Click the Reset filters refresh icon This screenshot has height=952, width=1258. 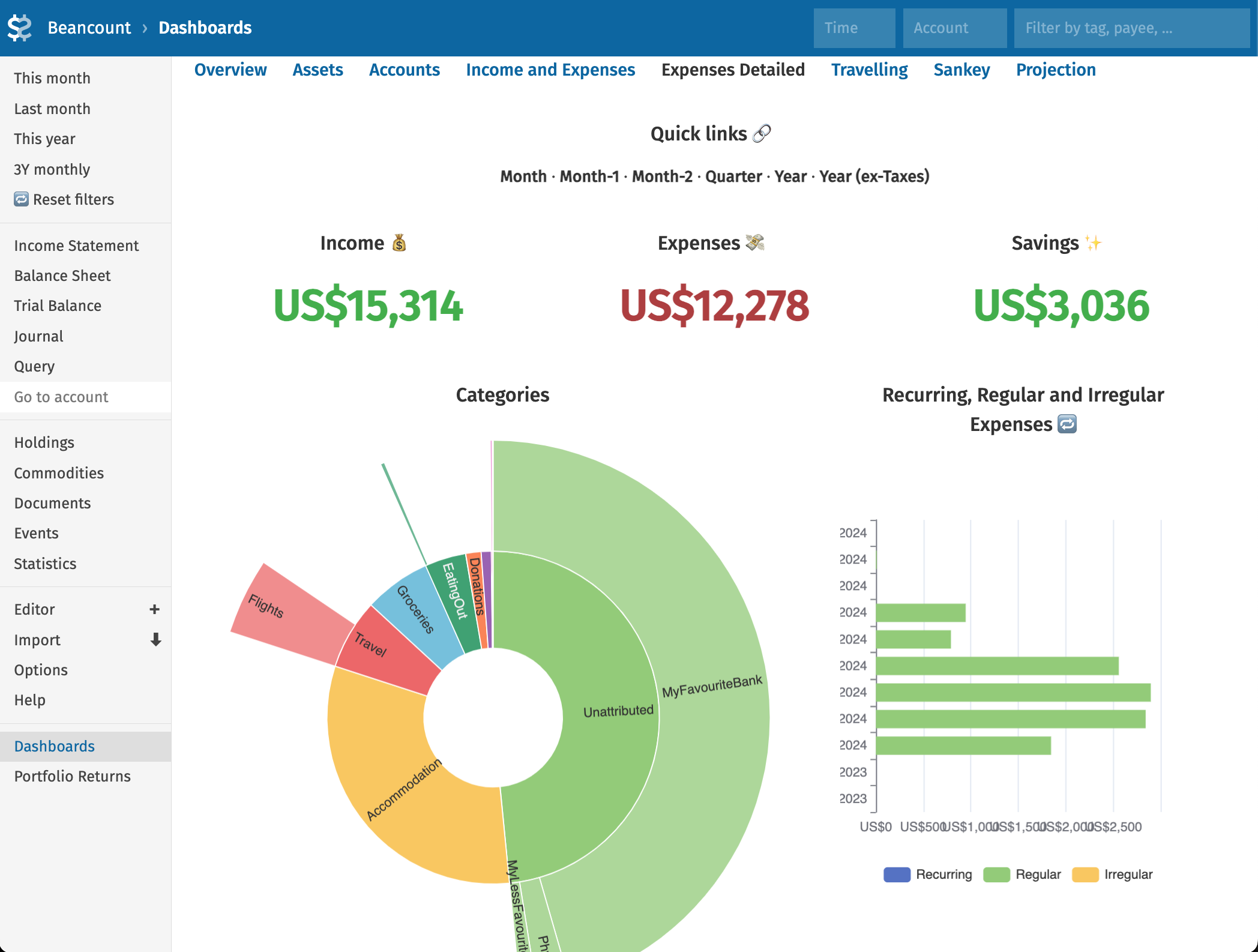21,199
